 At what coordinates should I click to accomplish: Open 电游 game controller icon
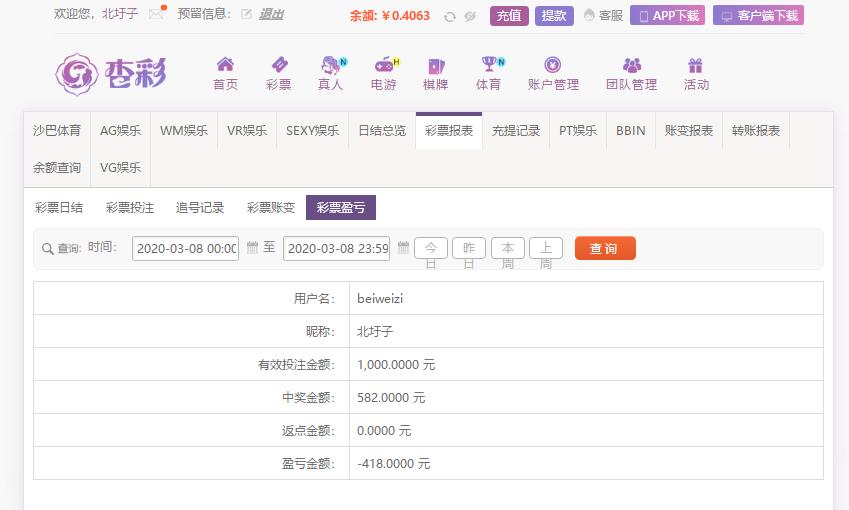tap(384, 64)
